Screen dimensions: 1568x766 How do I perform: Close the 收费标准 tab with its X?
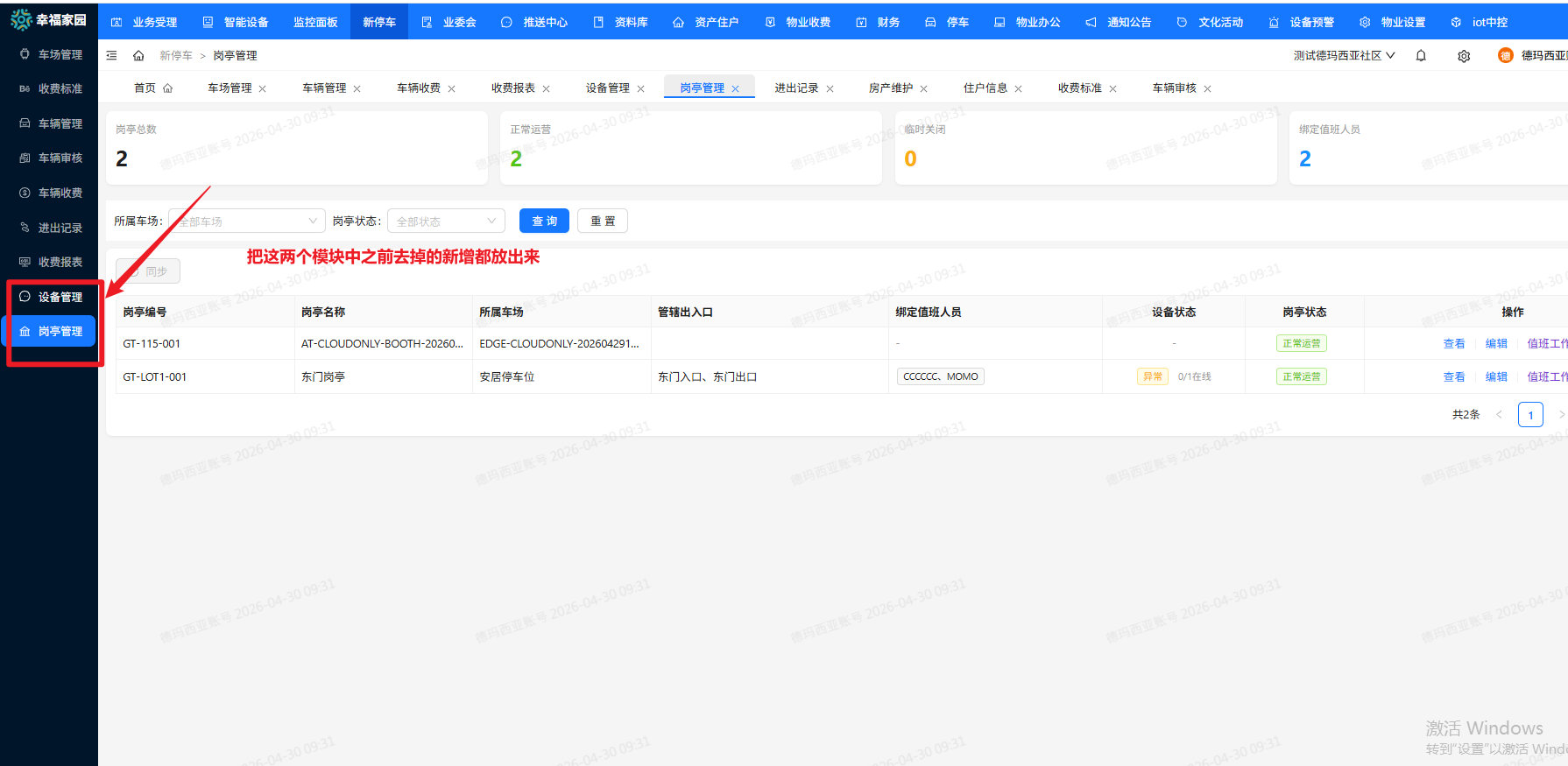click(1112, 88)
